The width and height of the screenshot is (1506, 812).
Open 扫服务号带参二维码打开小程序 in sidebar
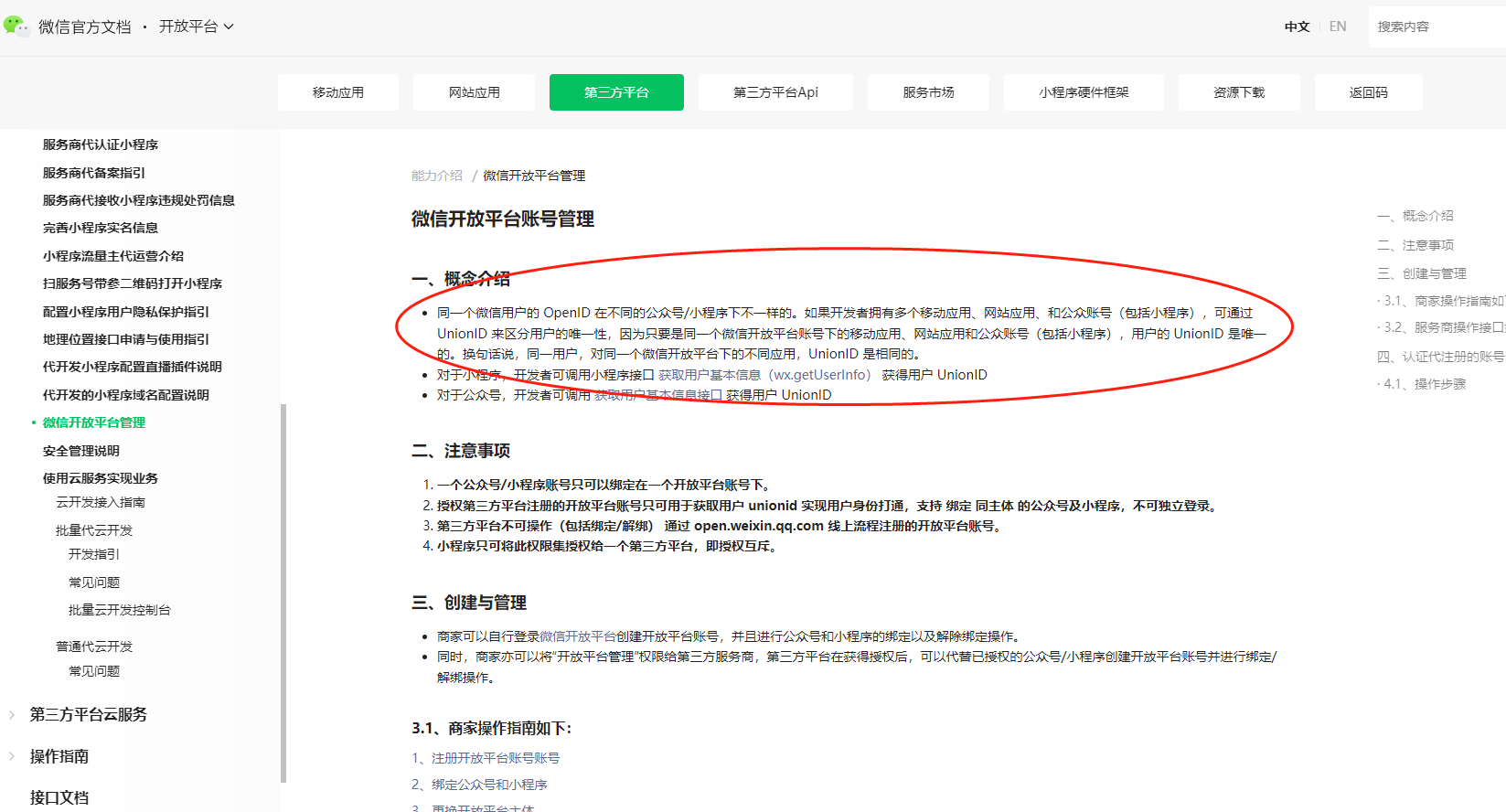[x=133, y=283]
